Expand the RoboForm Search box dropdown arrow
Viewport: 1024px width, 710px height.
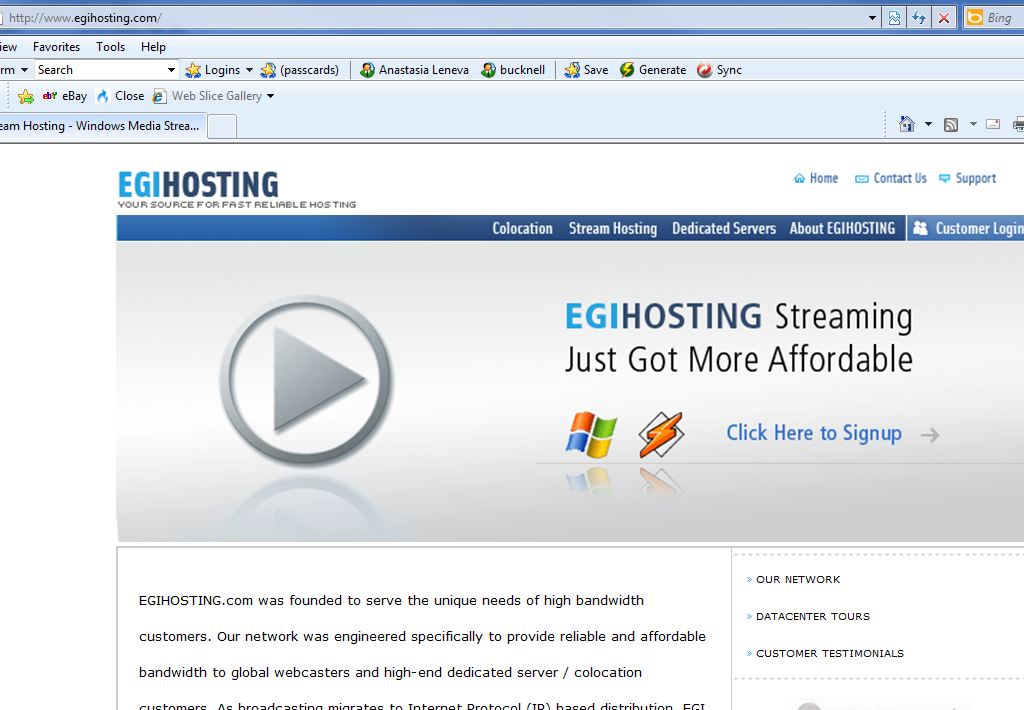pos(171,70)
